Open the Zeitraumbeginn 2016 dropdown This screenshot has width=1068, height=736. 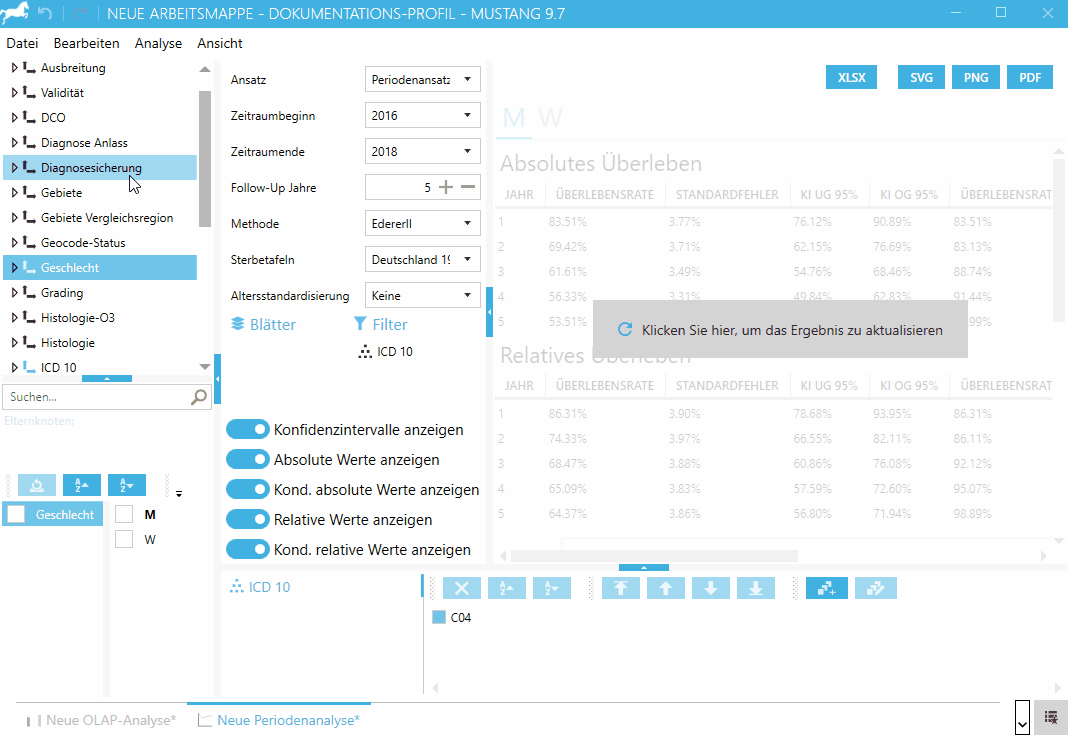coord(423,116)
